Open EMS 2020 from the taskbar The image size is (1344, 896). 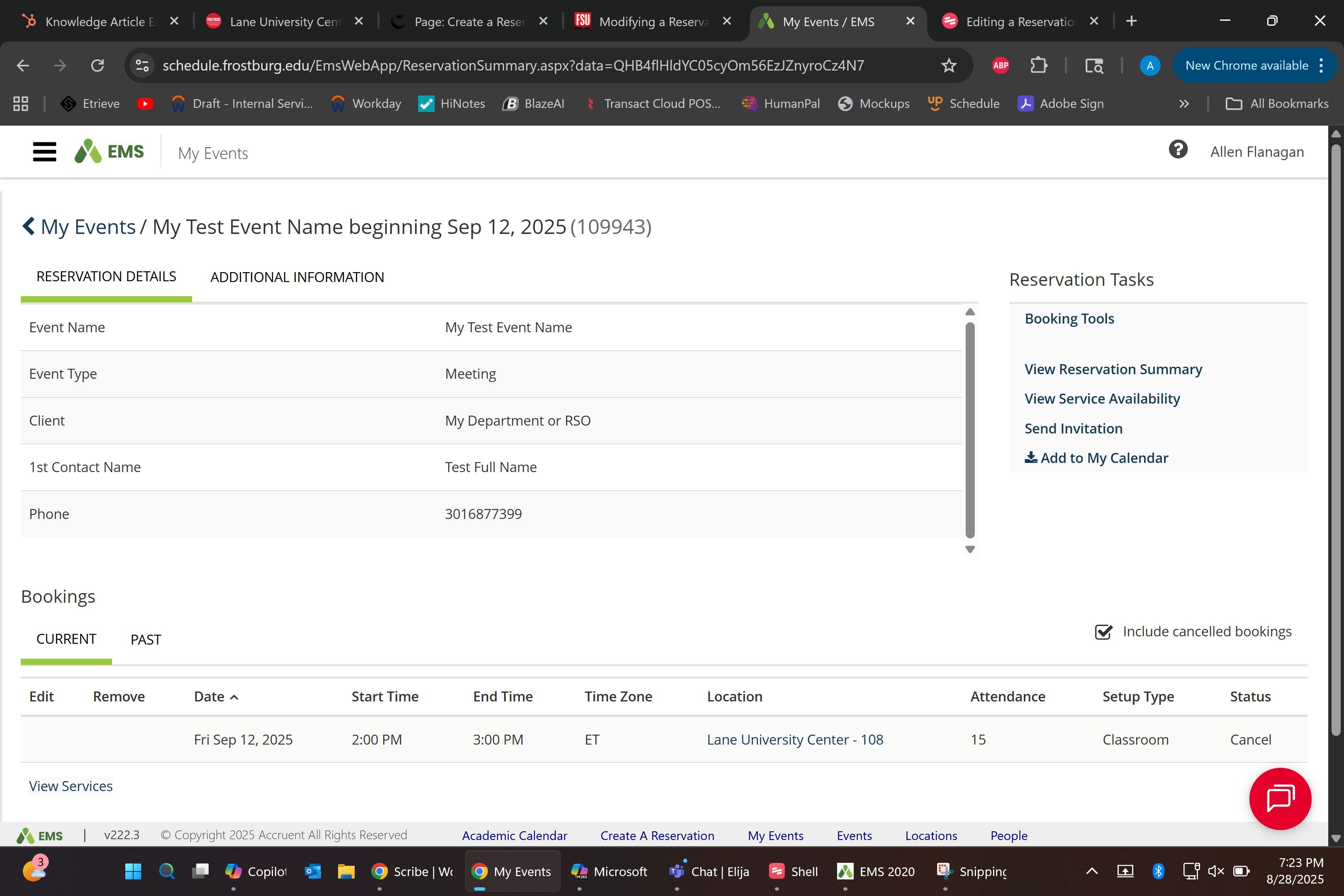coord(876,872)
